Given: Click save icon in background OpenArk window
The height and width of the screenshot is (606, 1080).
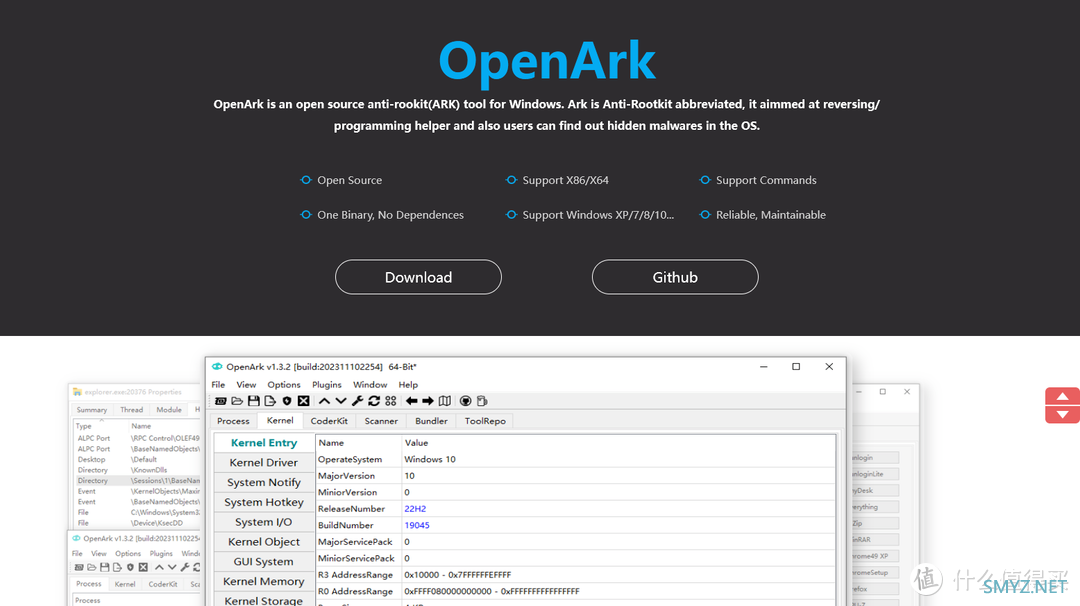Looking at the screenshot, I should 105,567.
